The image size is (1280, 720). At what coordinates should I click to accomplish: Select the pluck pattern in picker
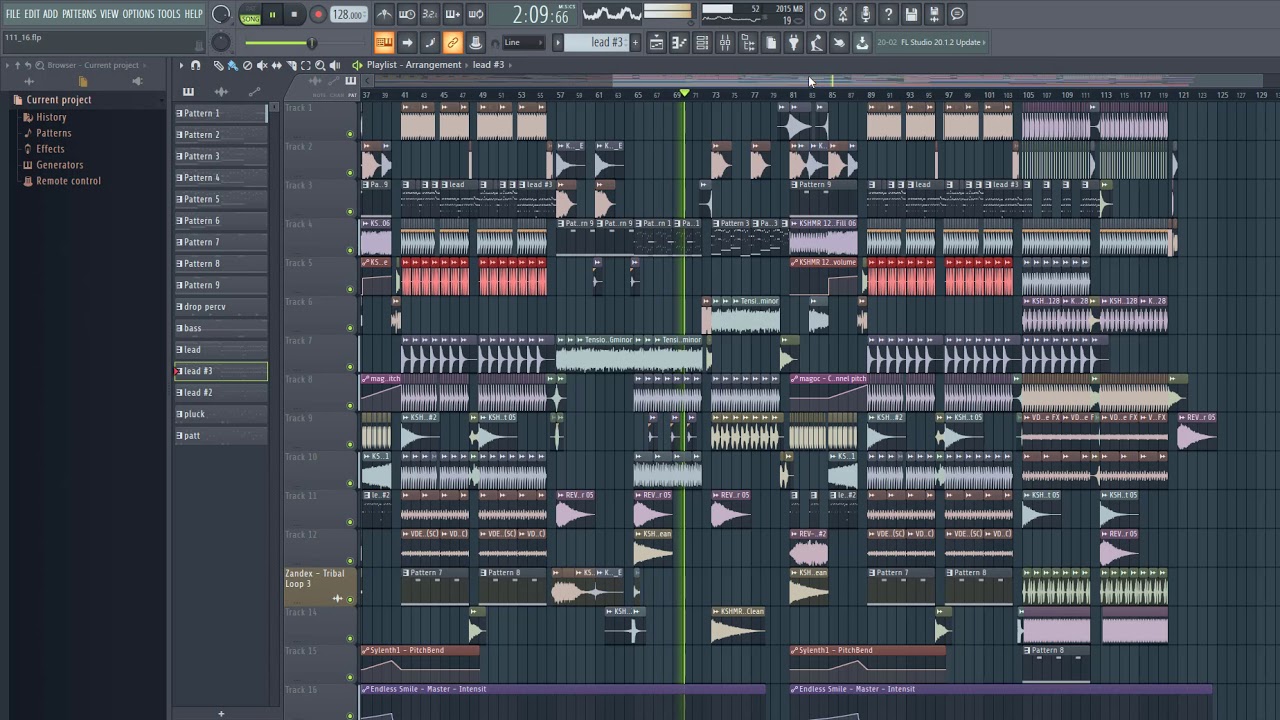click(x=221, y=414)
